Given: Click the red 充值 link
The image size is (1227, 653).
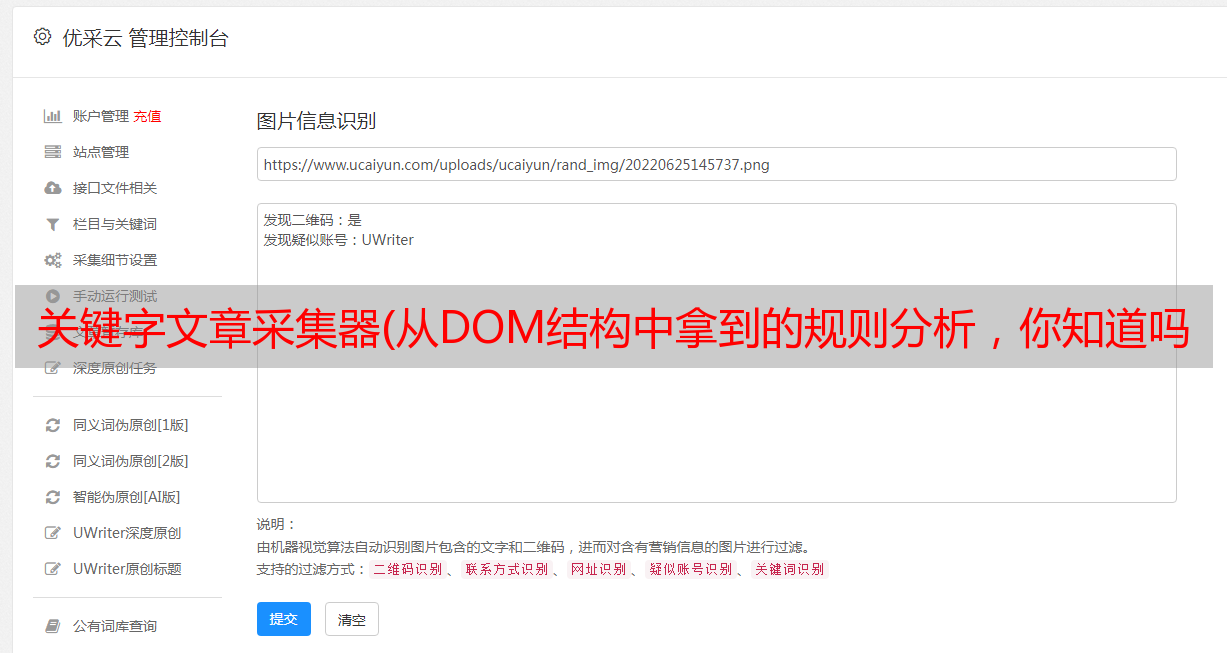Looking at the screenshot, I should pos(147,116).
